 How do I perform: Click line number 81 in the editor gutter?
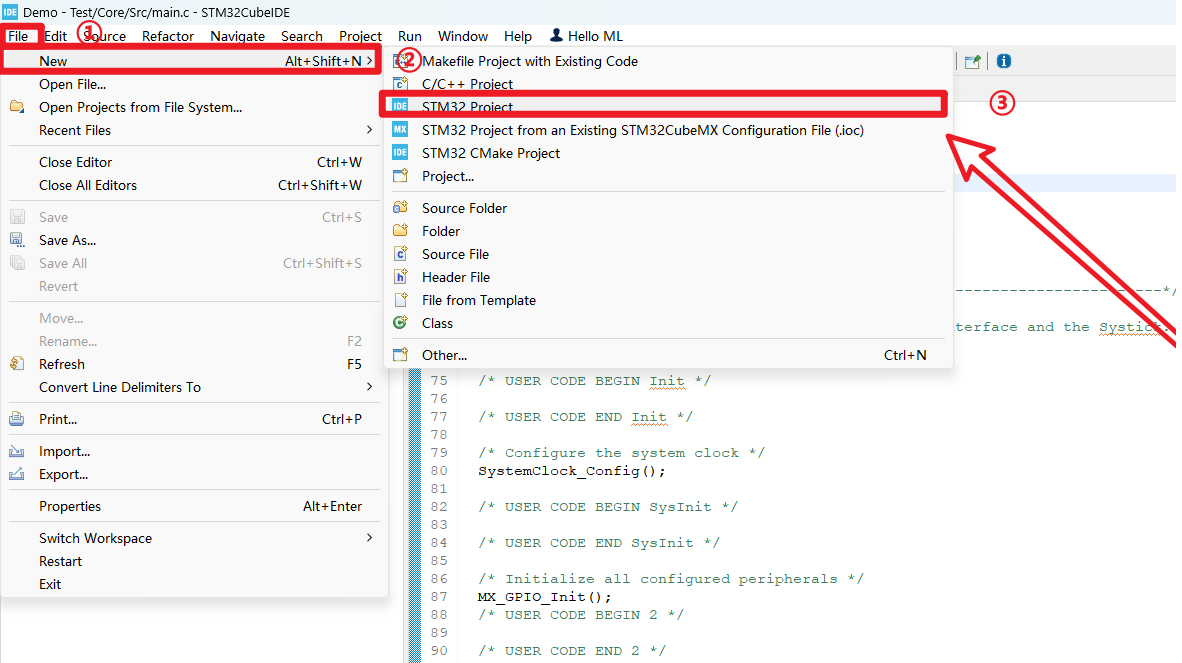[439, 489]
